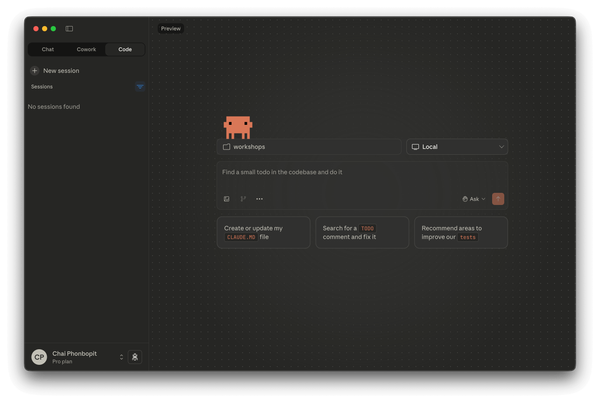This screenshot has height=403, width=600.
Task: Toggle the sidebar panel icon
Action: [x=69, y=29]
